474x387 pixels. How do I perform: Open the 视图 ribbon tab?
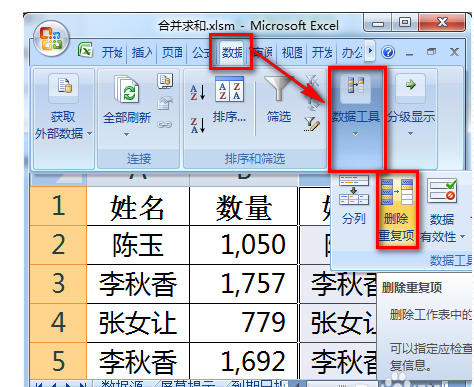click(x=292, y=52)
